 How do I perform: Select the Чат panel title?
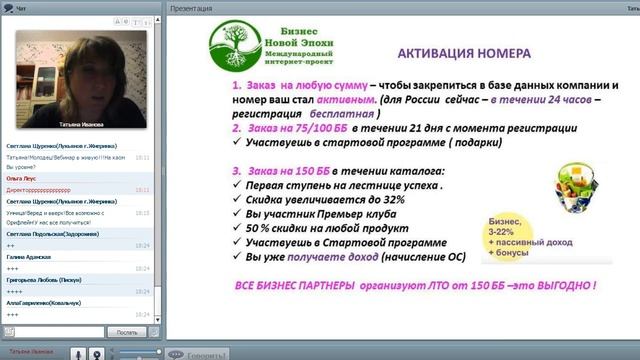(x=21, y=8)
